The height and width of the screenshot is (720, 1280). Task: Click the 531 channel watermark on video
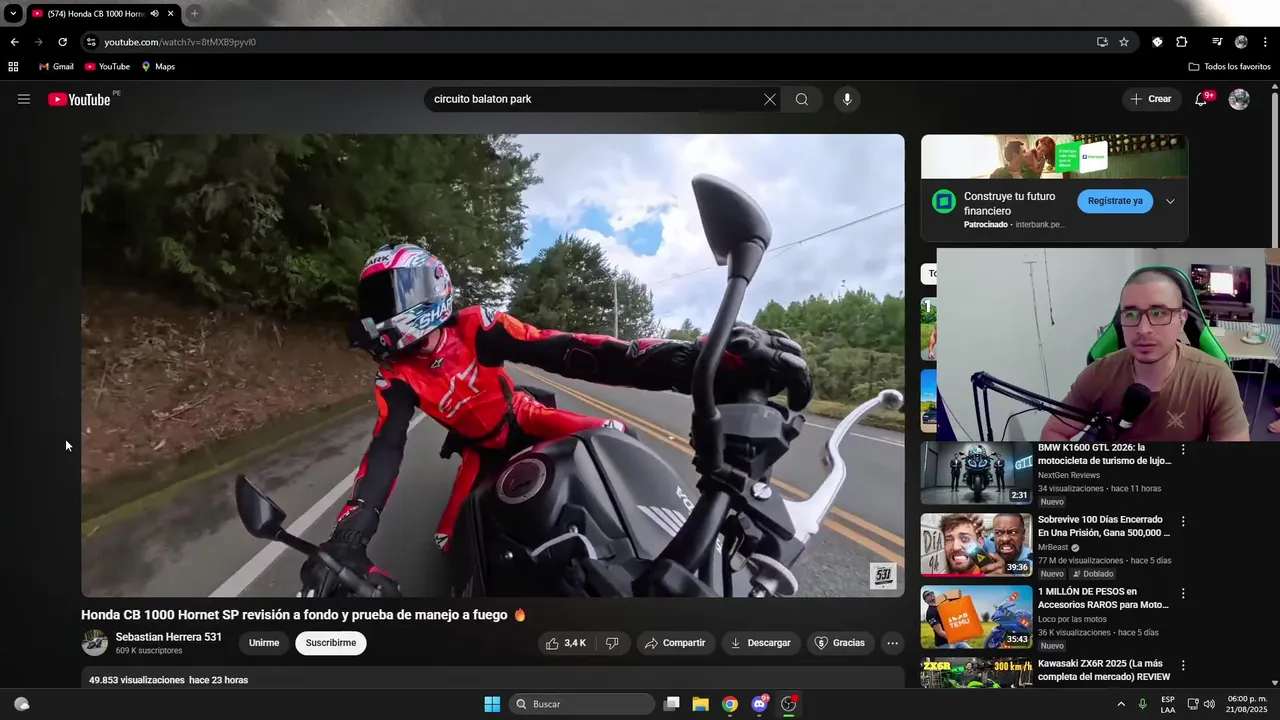click(x=883, y=576)
